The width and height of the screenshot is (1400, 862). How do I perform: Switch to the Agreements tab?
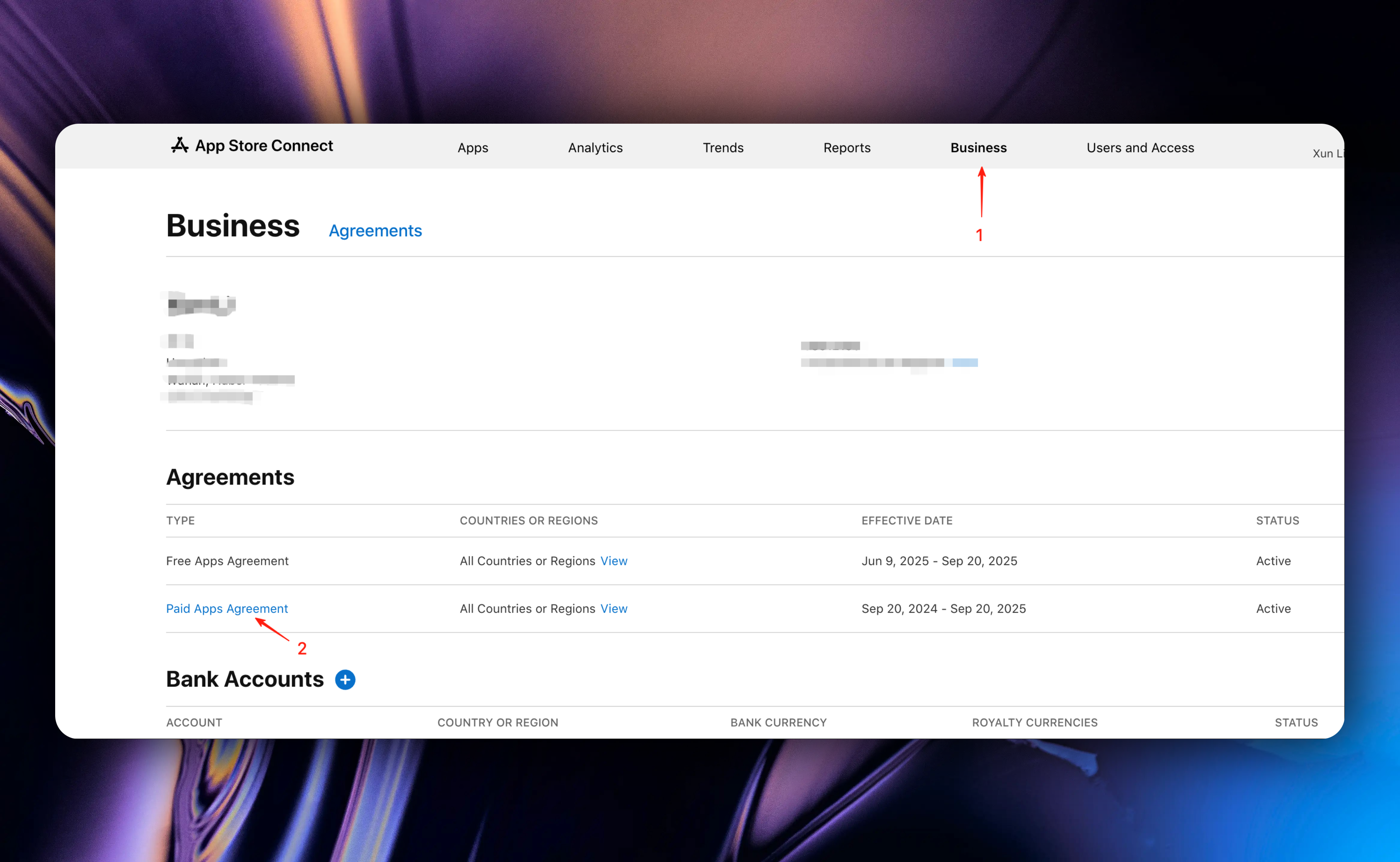pyautogui.click(x=375, y=231)
